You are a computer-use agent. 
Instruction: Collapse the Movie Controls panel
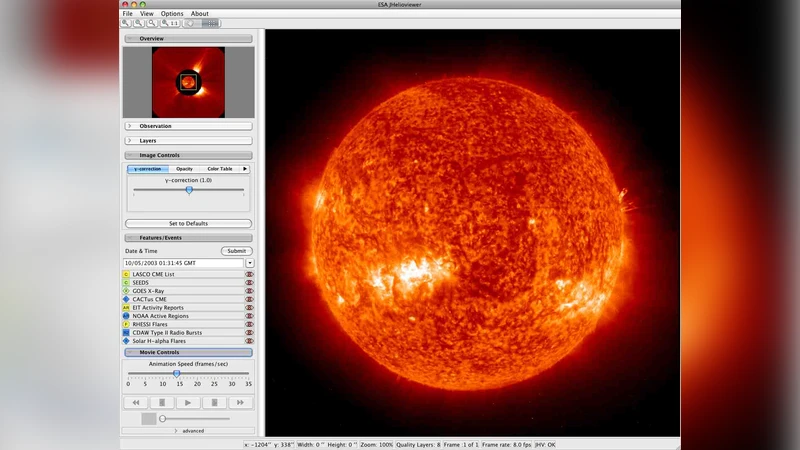tap(188, 352)
